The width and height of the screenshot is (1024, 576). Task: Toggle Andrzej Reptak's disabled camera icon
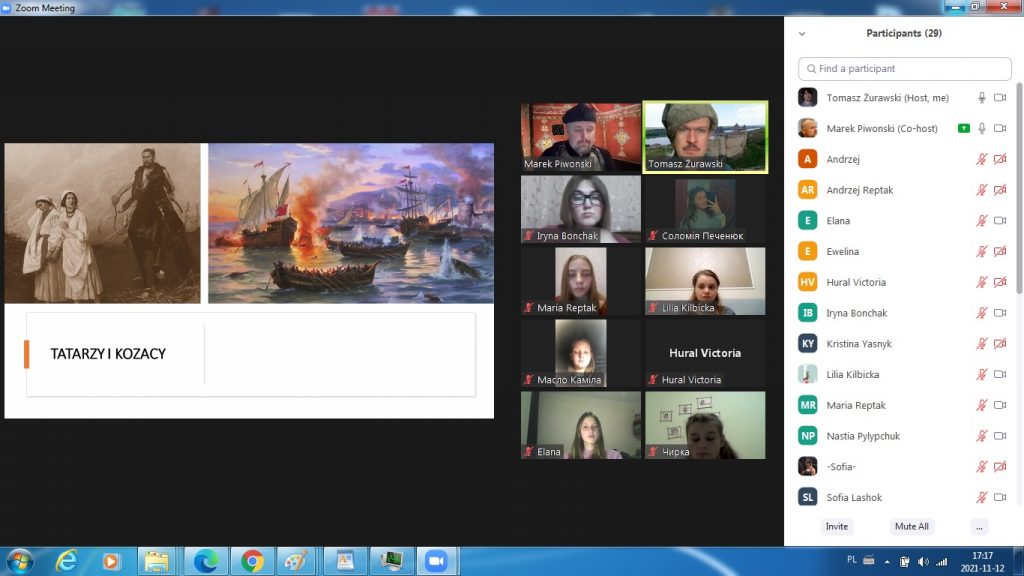[x=999, y=190]
